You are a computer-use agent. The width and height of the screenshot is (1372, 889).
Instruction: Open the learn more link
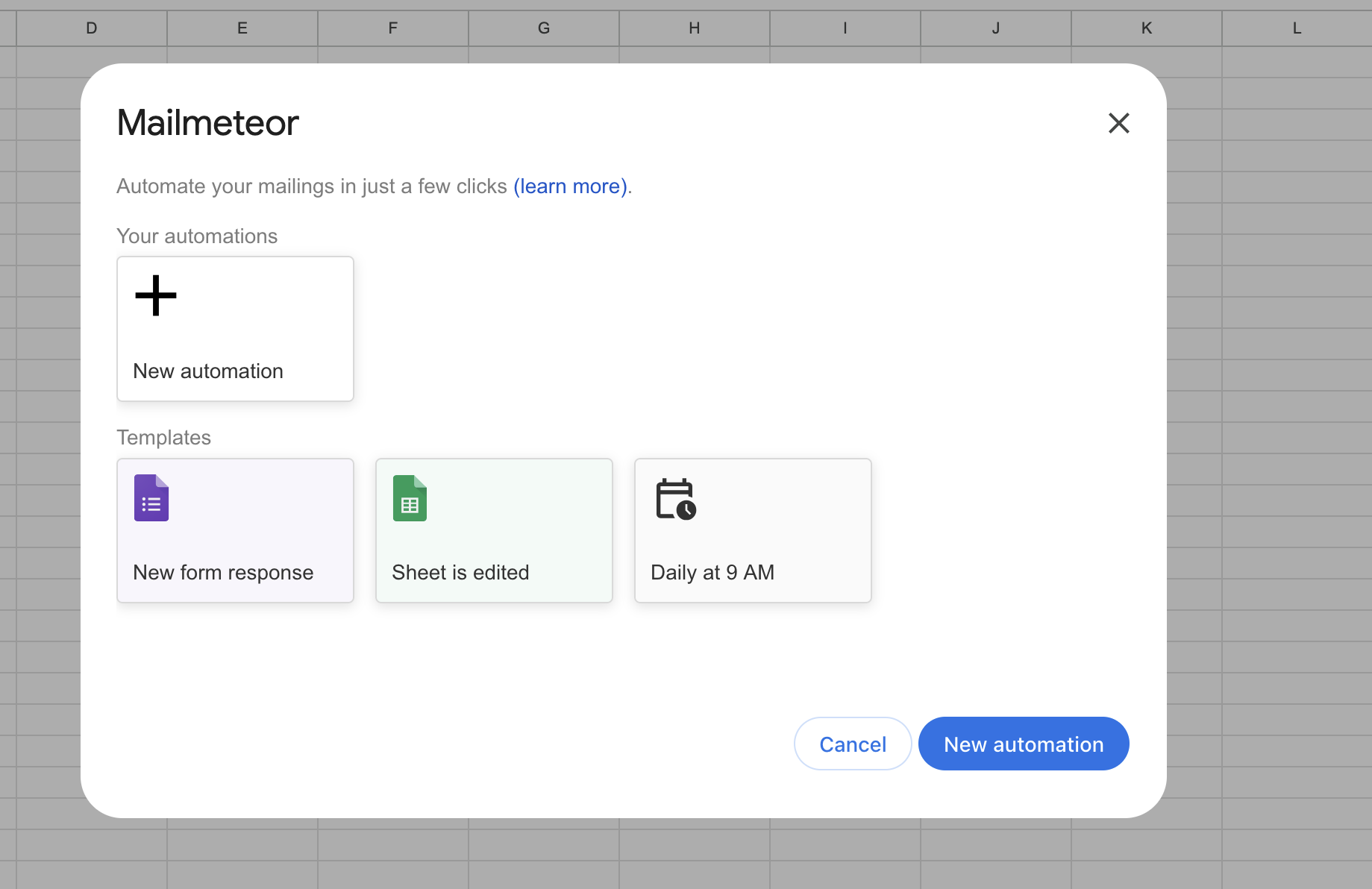click(x=571, y=186)
